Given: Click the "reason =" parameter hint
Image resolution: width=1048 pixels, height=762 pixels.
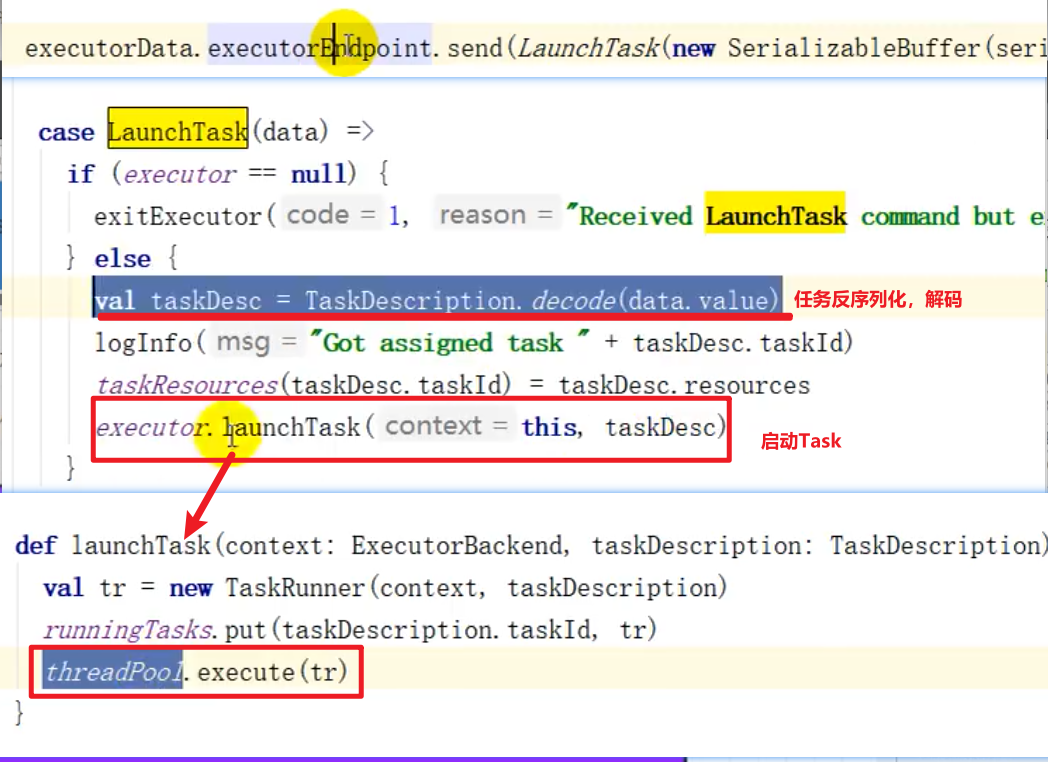Looking at the screenshot, I should coord(496,215).
